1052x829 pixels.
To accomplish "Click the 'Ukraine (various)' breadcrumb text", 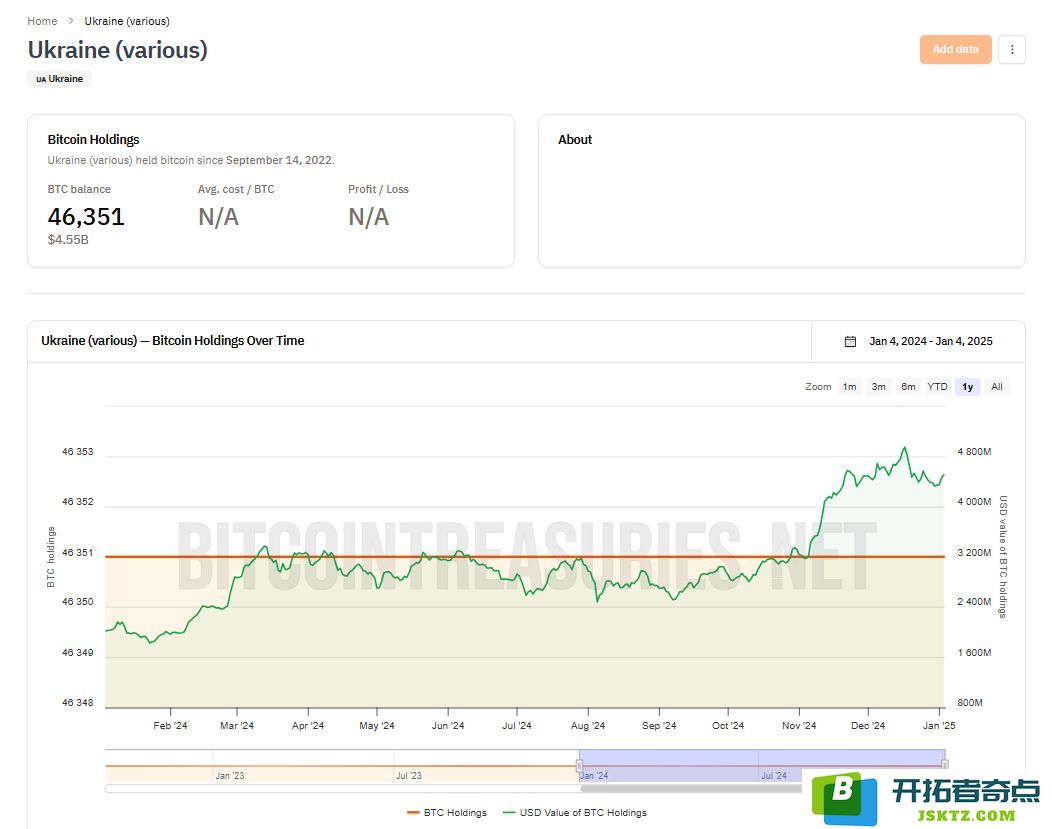I will pos(127,21).
